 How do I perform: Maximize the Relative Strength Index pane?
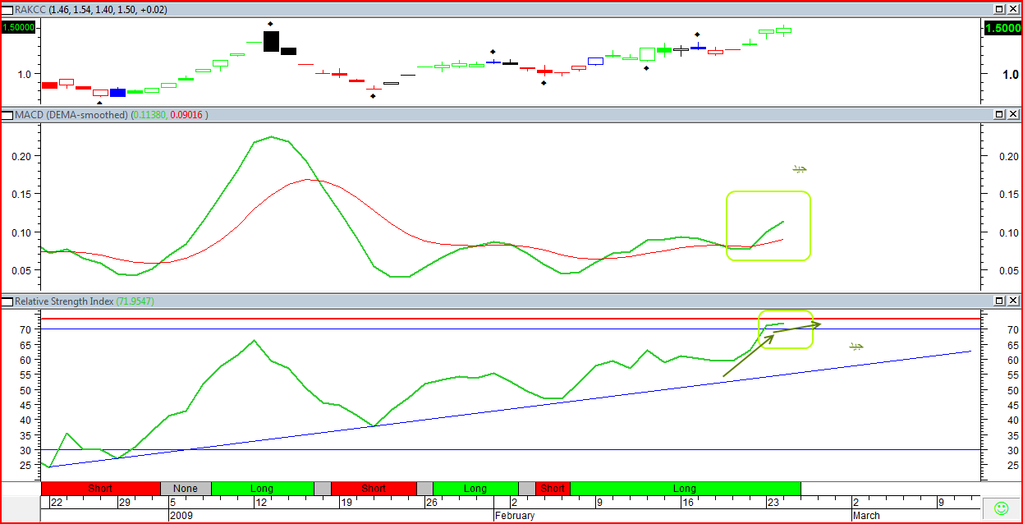coord(998,301)
